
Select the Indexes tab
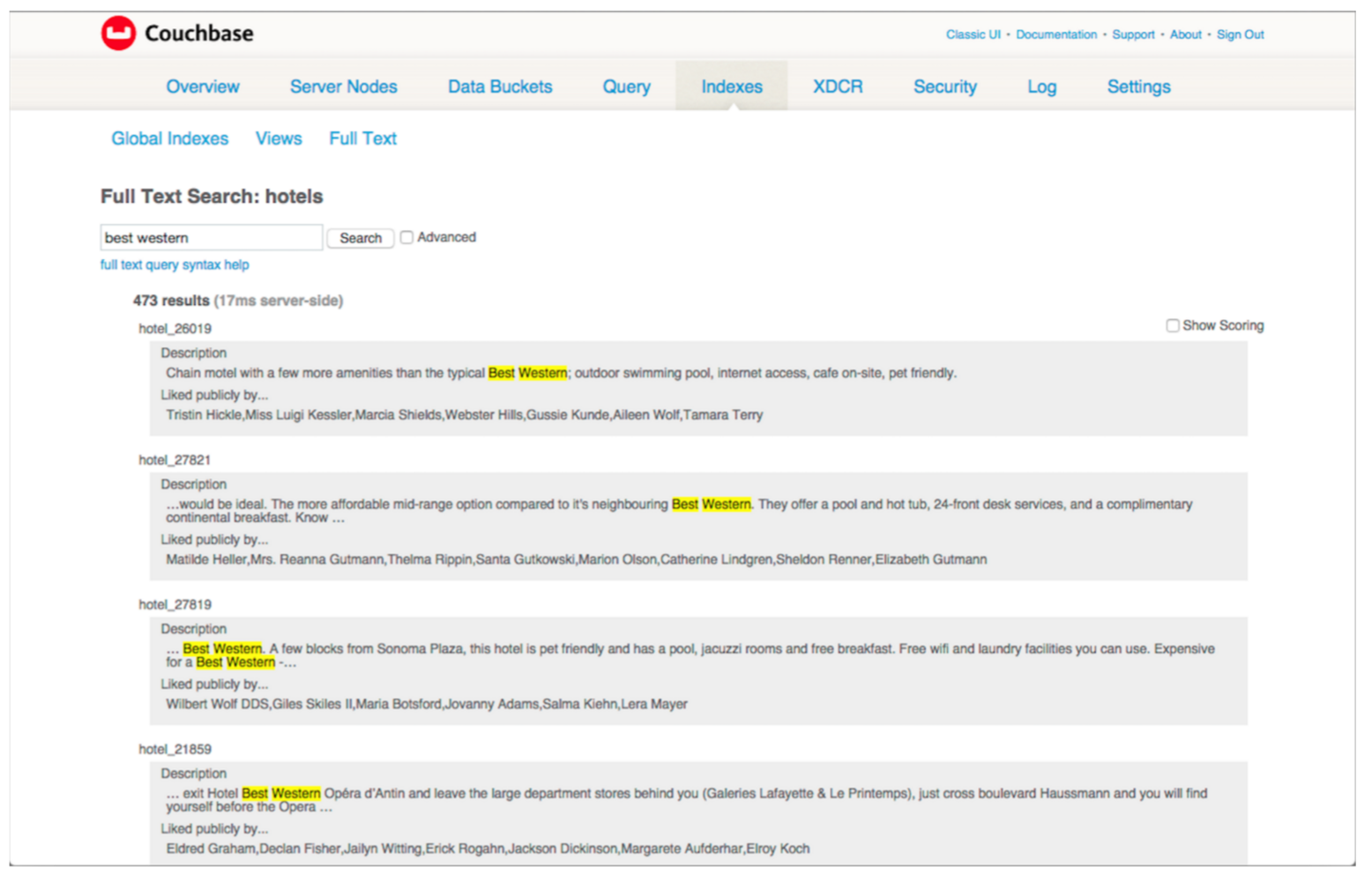click(x=732, y=86)
